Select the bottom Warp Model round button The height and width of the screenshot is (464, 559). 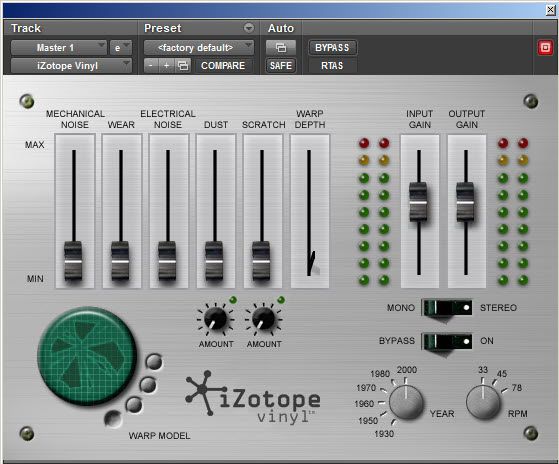click(113, 418)
